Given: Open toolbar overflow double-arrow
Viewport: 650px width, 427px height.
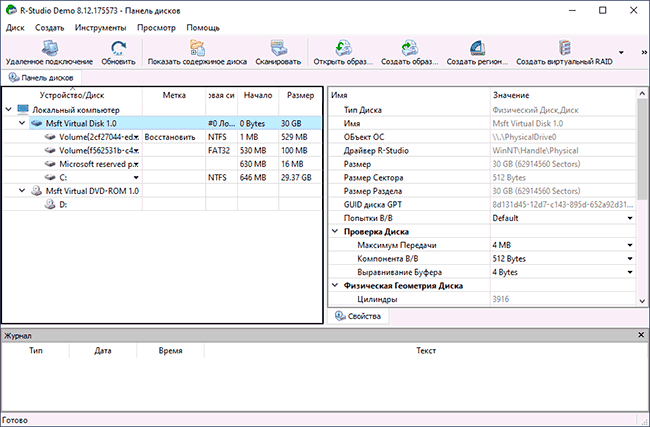Looking at the screenshot, I should click(644, 52).
